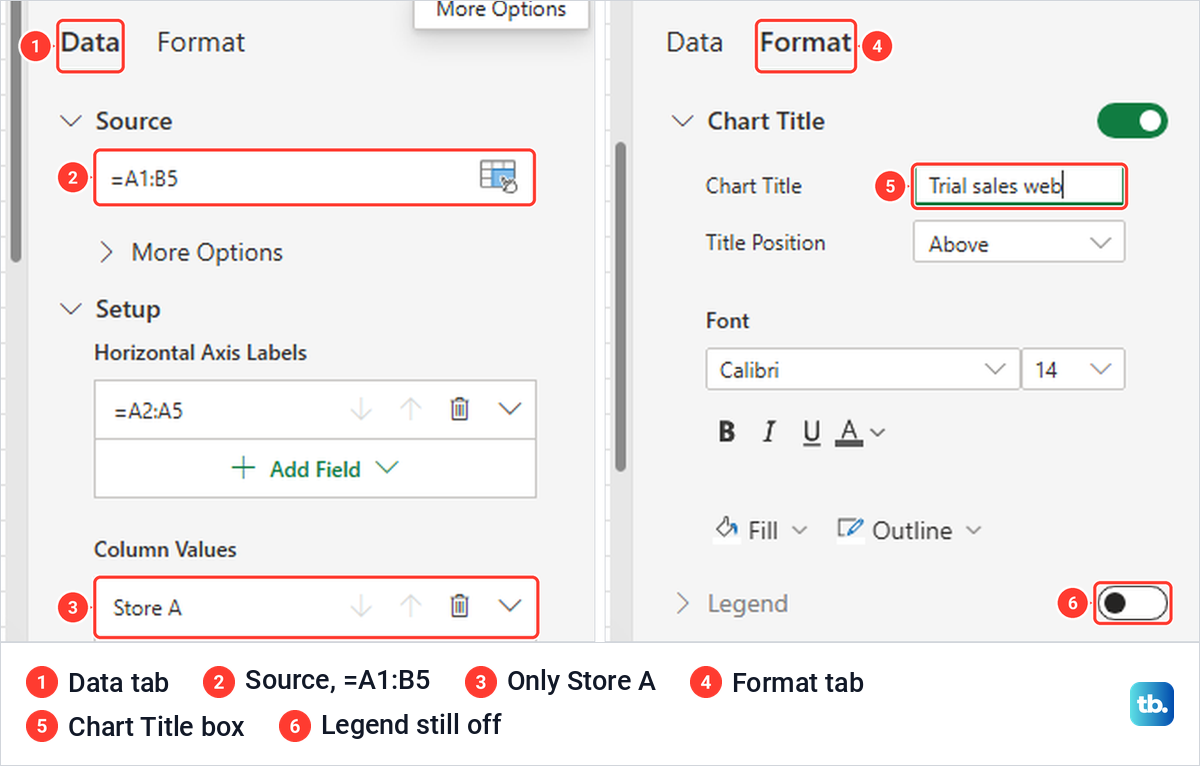Viewport: 1200px width, 766px height.
Task: Switch to Data tab in left pane
Action: 90,42
